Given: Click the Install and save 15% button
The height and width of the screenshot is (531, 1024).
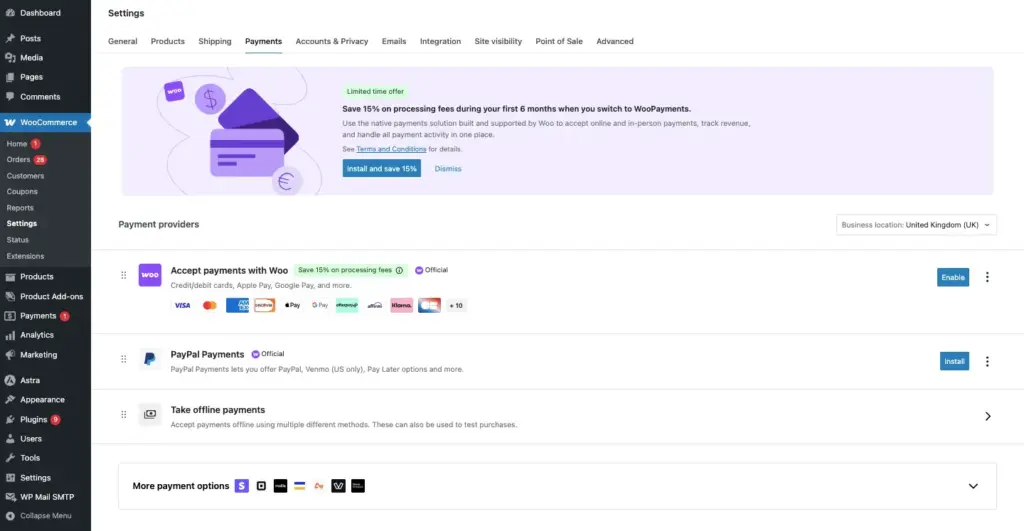Looking at the screenshot, I should coord(381,169).
